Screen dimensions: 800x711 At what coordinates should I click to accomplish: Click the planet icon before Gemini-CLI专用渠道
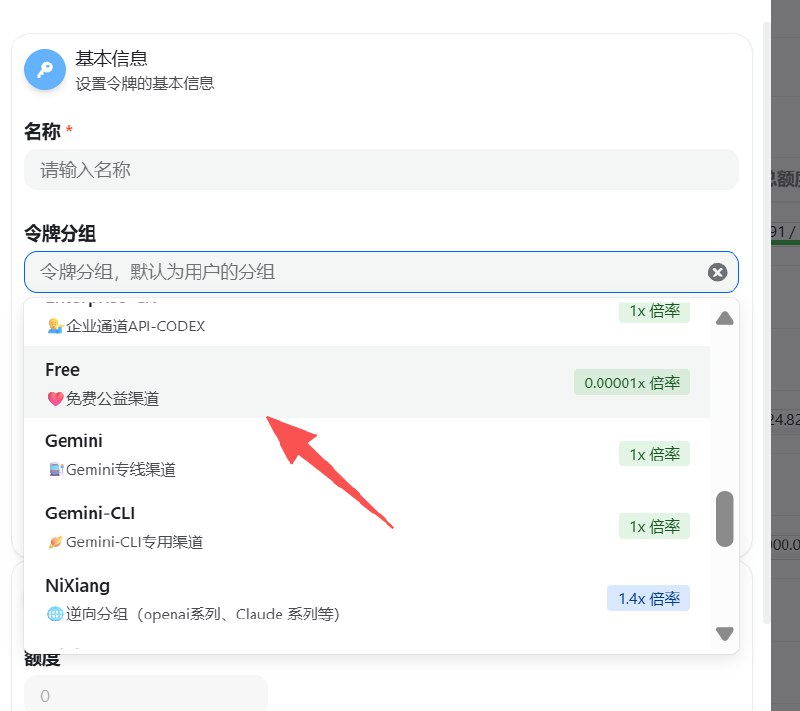coord(55,542)
